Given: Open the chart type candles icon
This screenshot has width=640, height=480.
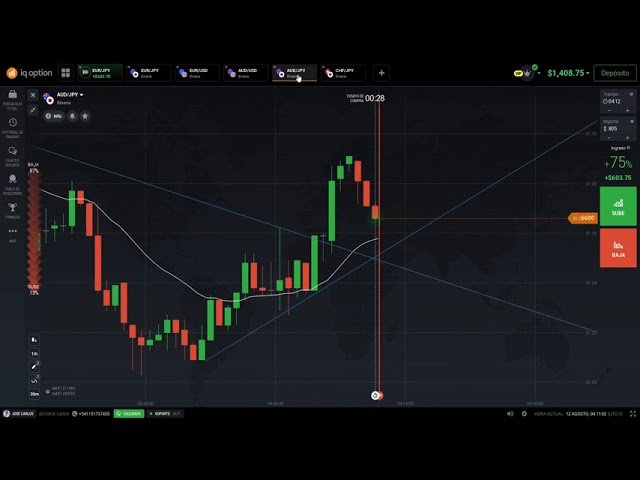Looking at the screenshot, I should pyautogui.click(x=34, y=340).
